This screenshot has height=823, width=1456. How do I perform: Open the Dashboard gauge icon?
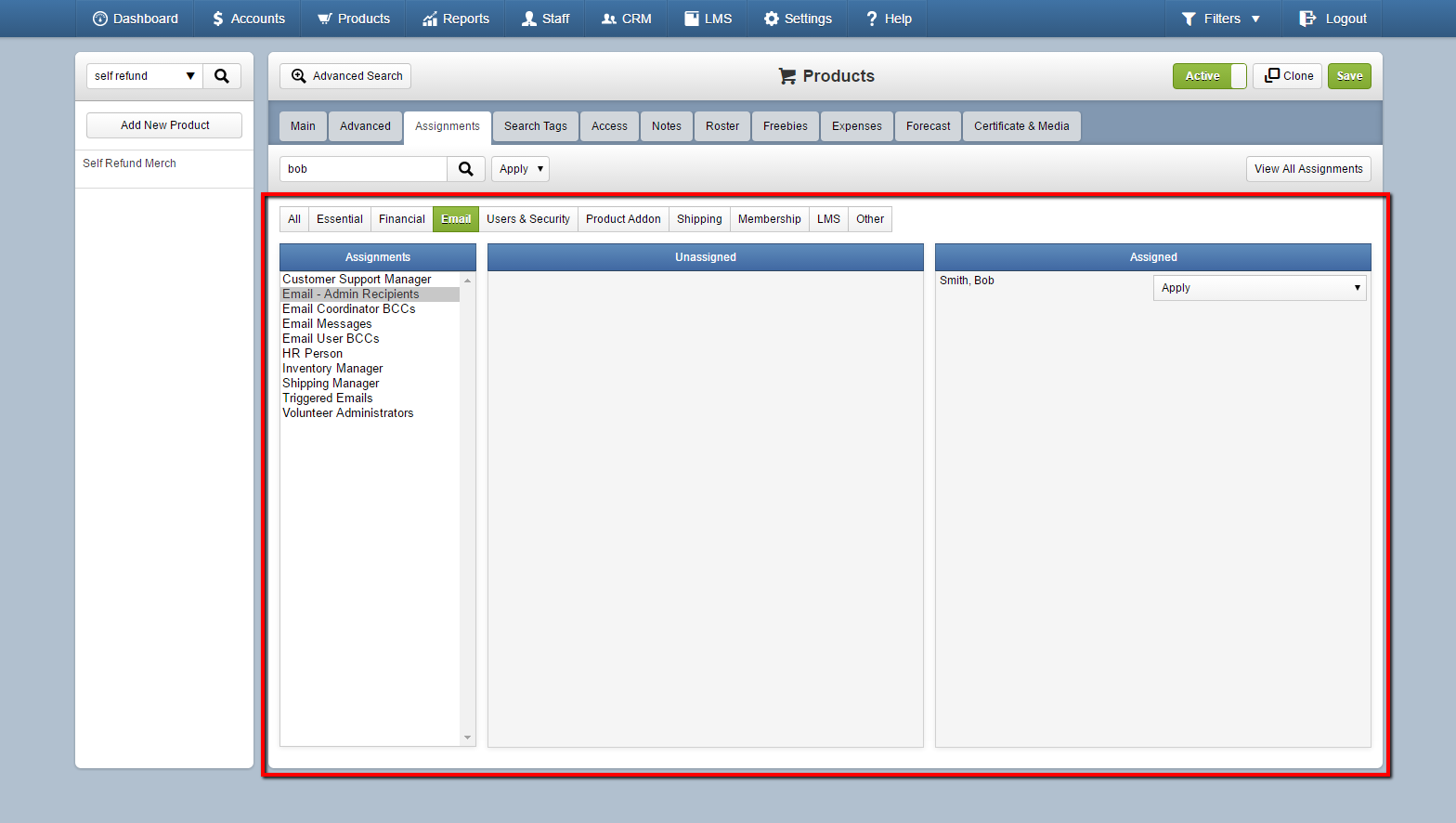pos(100,19)
